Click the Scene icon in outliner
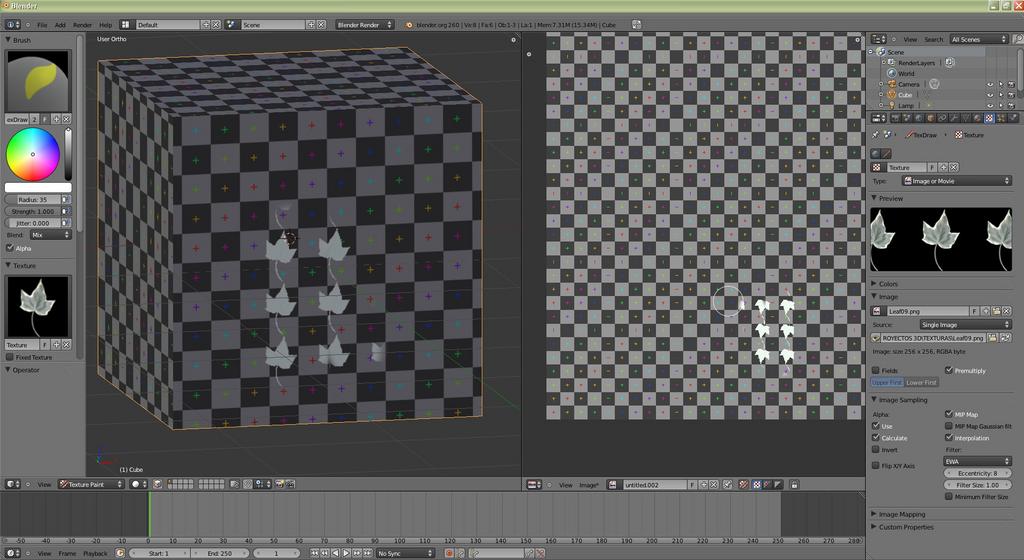Screen dimensions: 1024x560 click(882, 52)
